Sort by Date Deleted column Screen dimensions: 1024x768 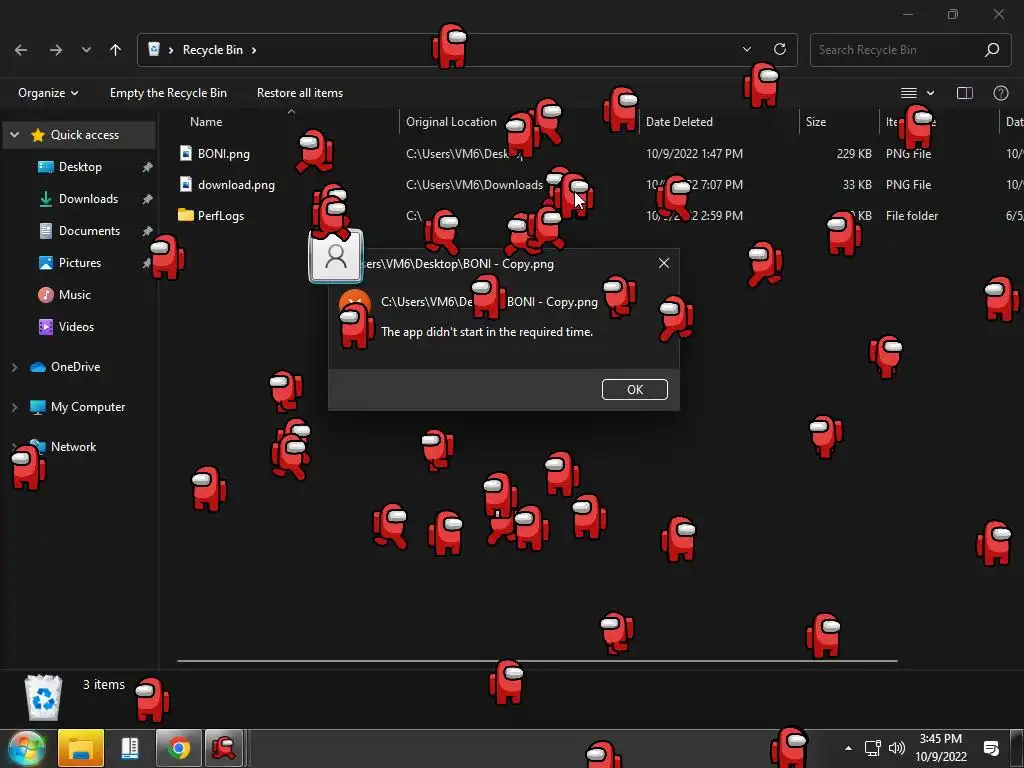click(679, 121)
